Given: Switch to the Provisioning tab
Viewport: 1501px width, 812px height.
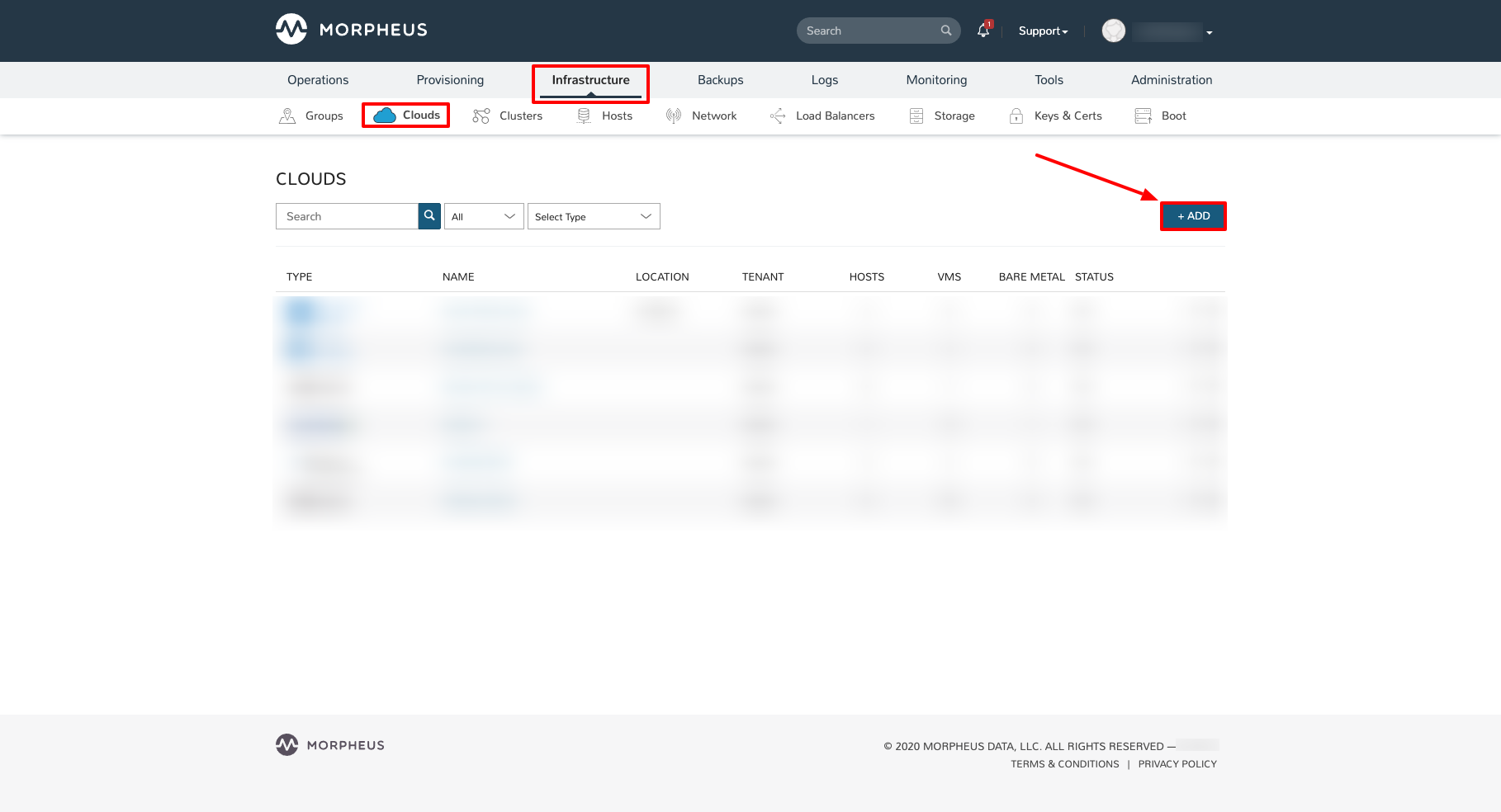Looking at the screenshot, I should click(450, 80).
